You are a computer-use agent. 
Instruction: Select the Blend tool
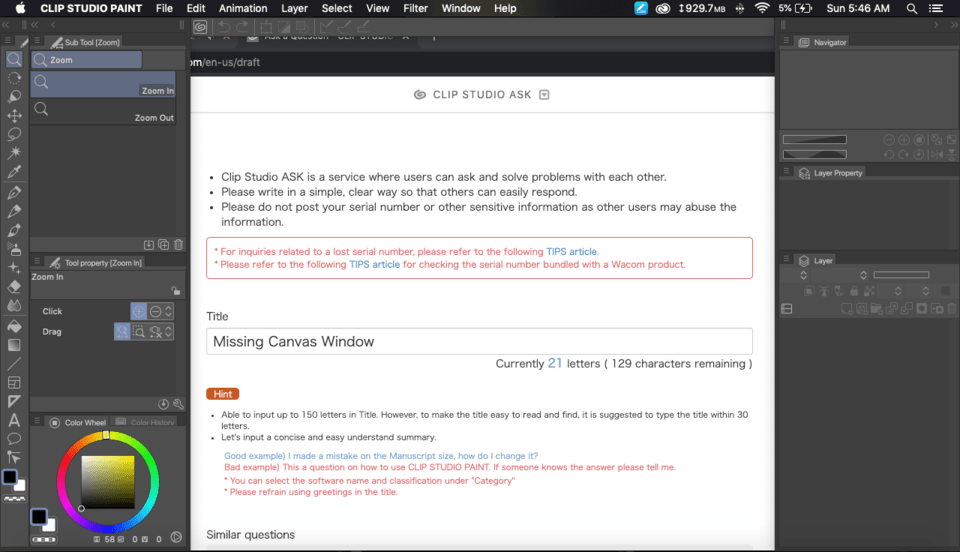pyautogui.click(x=14, y=305)
